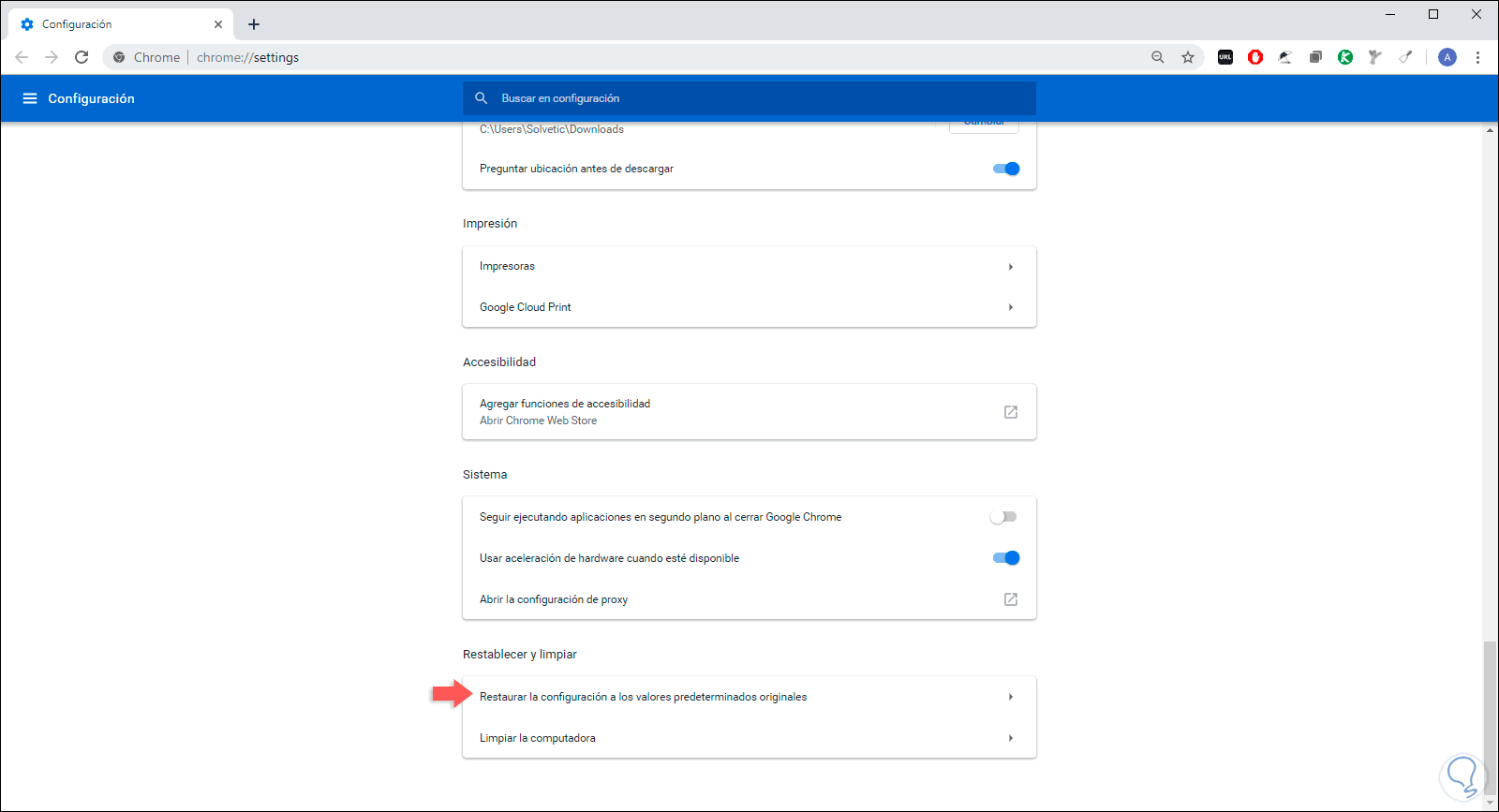1499x812 pixels.
Task: Click 'Restaurar la configuración a los valores predeterminados originales'
Action: tap(643, 697)
